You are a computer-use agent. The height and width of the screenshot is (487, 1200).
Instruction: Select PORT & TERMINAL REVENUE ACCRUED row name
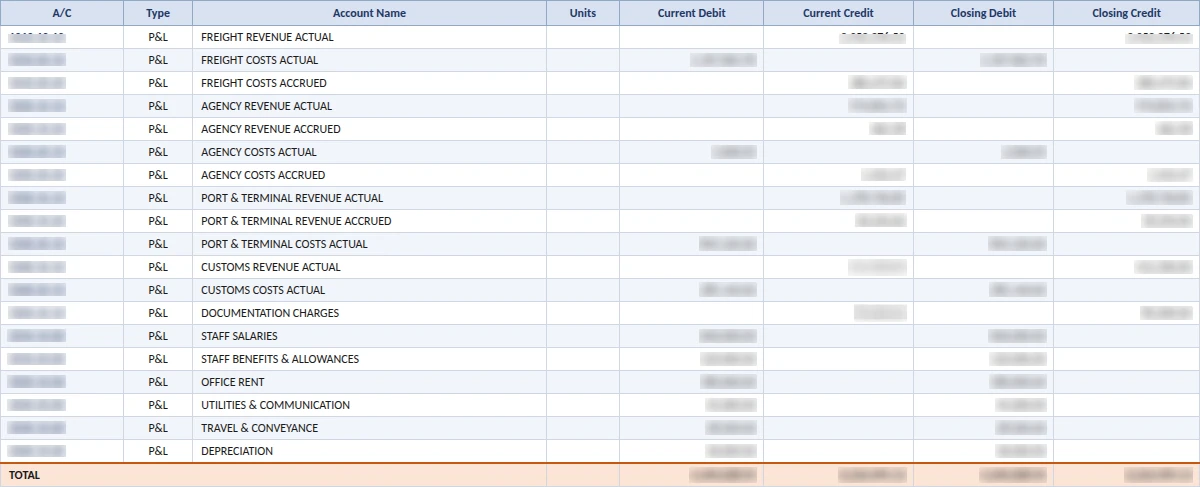pos(296,221)
